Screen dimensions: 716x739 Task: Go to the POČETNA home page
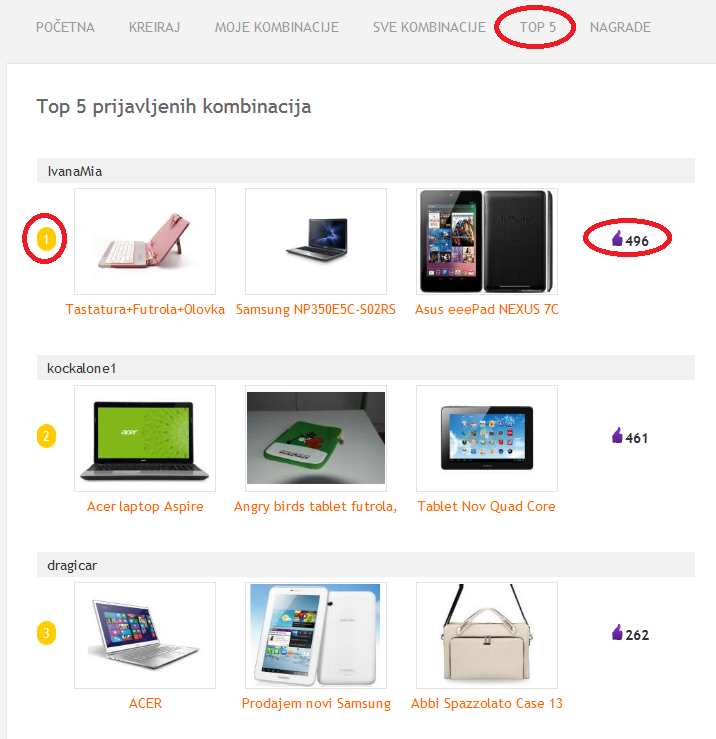click(x=65, y=27)
